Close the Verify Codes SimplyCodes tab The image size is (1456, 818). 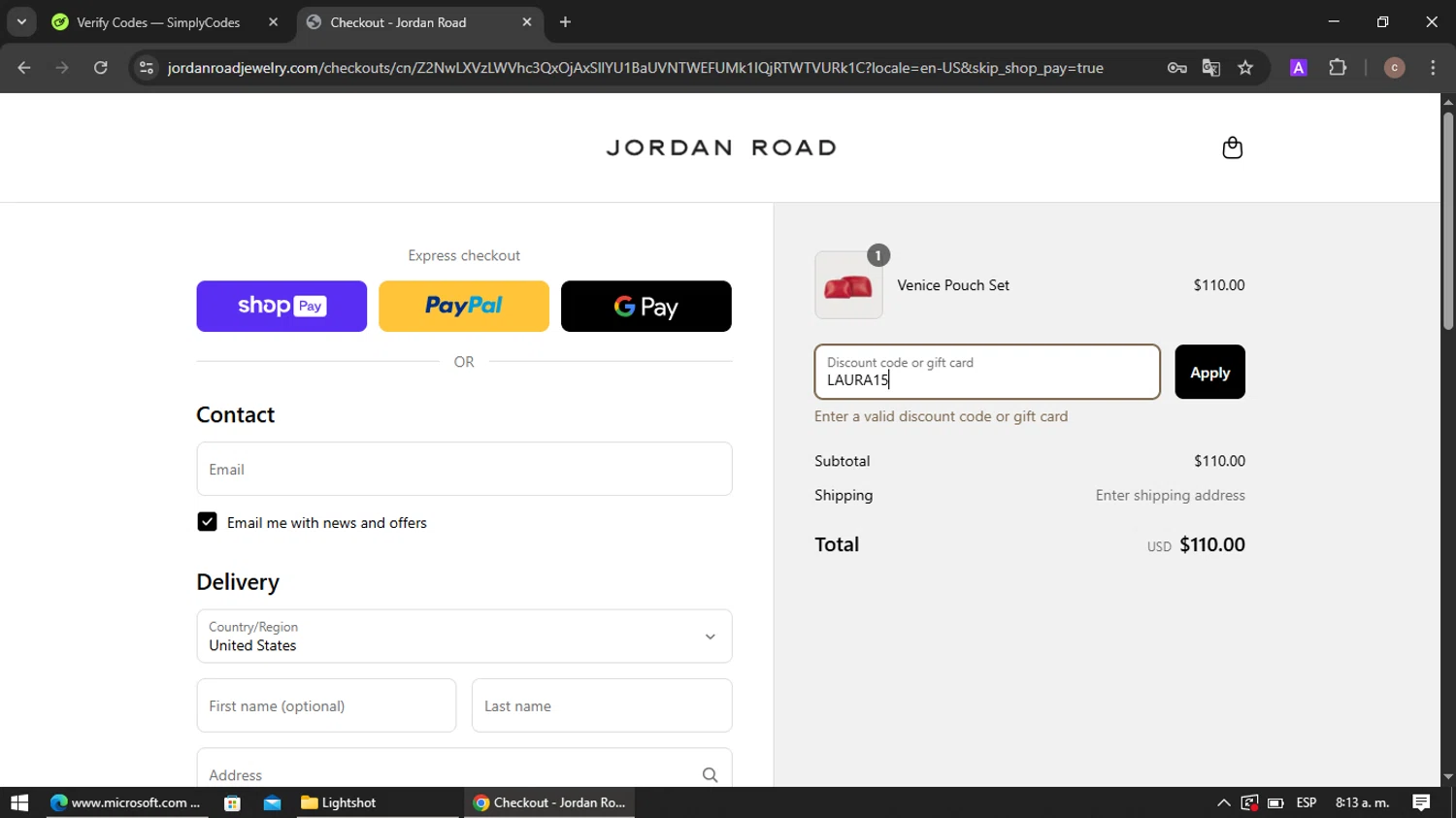point(273,22)
